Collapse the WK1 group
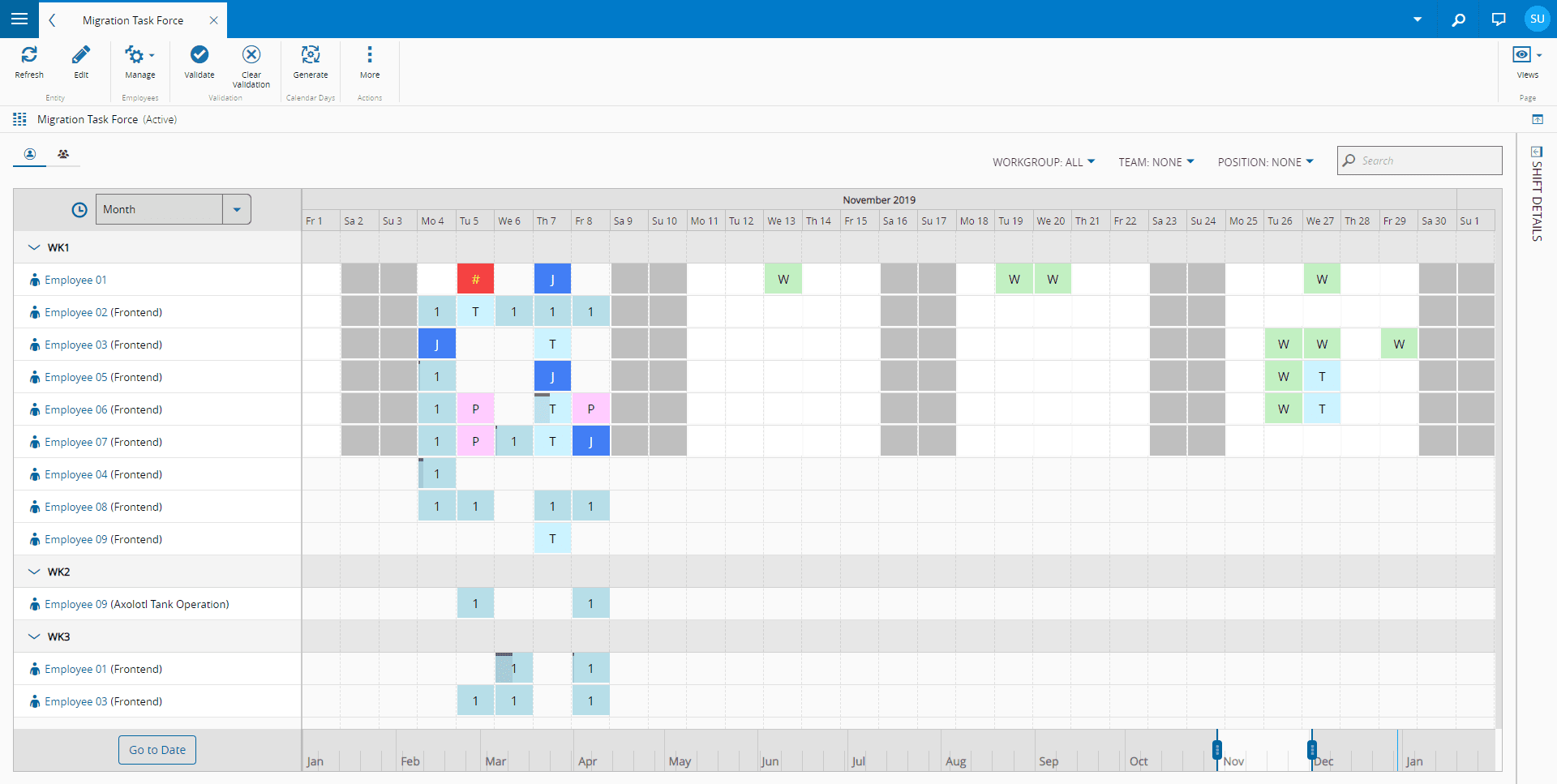Viewport: 1557px width, 784px height. coord(34,247)
